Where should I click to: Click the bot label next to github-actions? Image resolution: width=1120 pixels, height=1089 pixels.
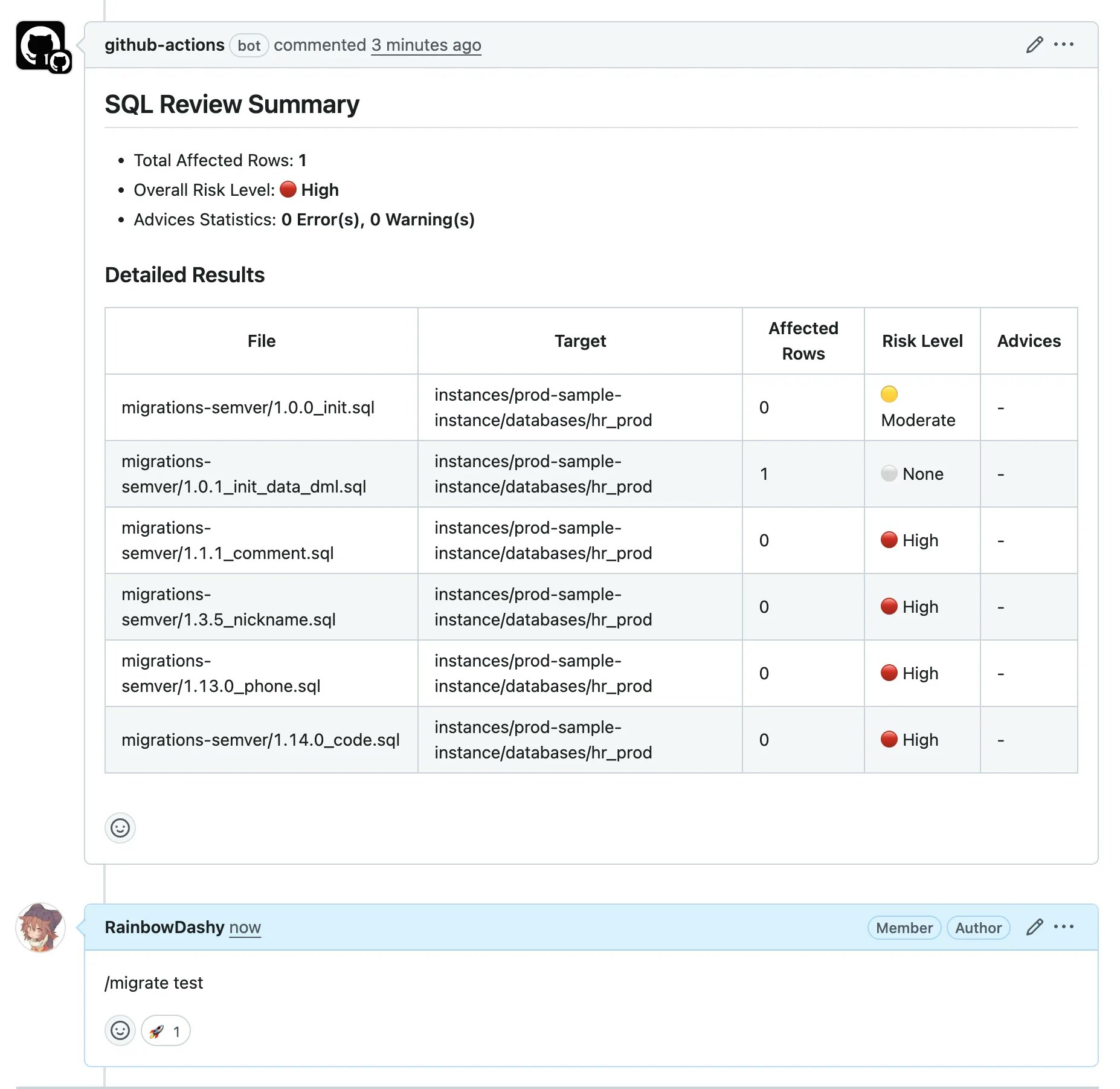coord(249,45)
